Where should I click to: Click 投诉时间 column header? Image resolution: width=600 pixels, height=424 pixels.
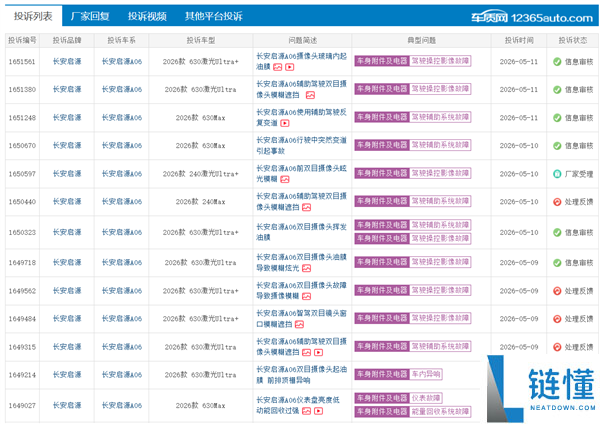tap(519, 41)
